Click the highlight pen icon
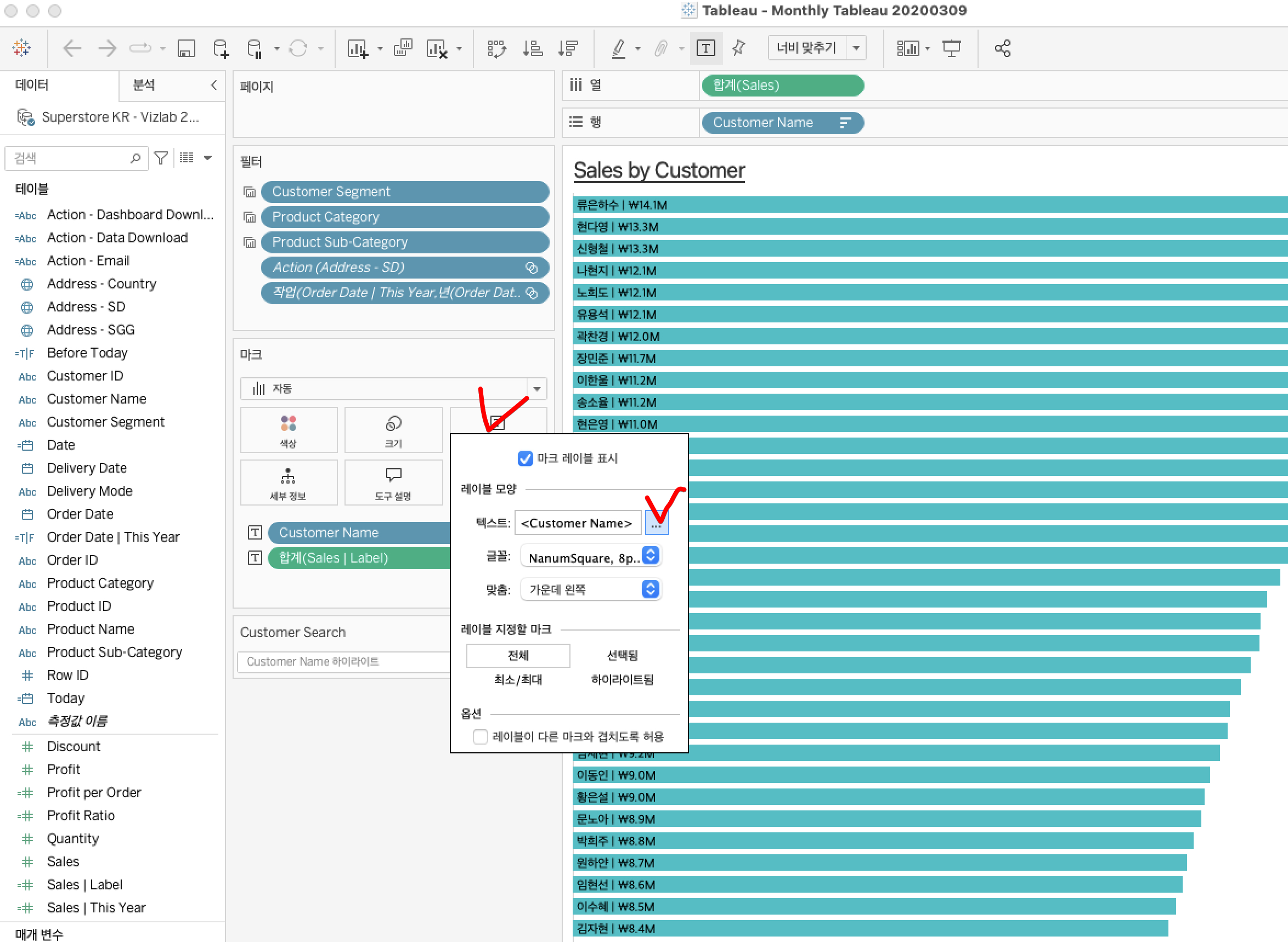The width and height of the screenshot is (1288, 942). tap(618, 48)
